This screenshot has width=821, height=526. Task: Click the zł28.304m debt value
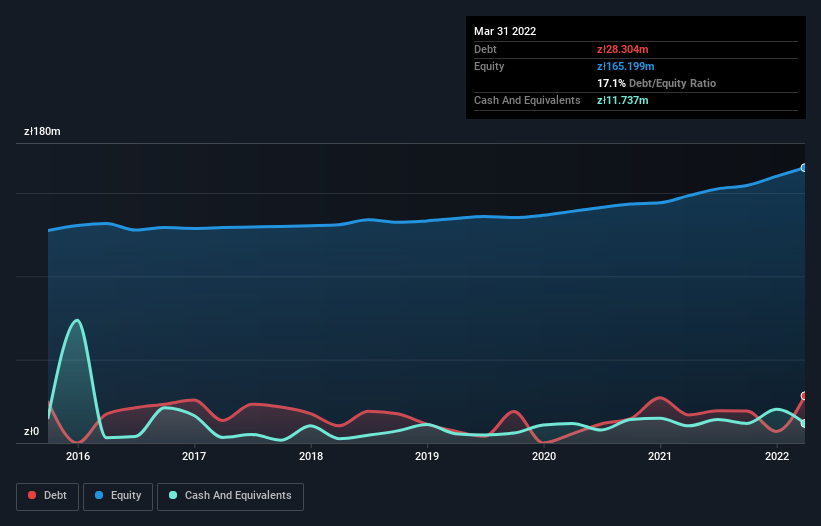coord(623,49)
